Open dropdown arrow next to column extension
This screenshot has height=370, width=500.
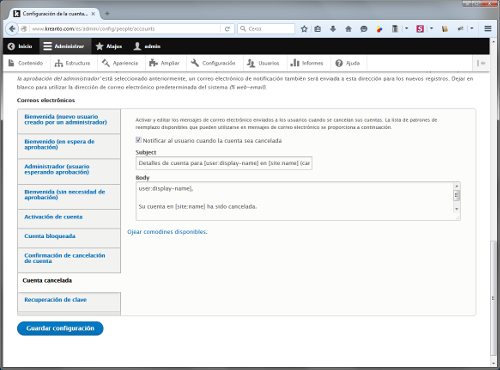tap(406, 28)
